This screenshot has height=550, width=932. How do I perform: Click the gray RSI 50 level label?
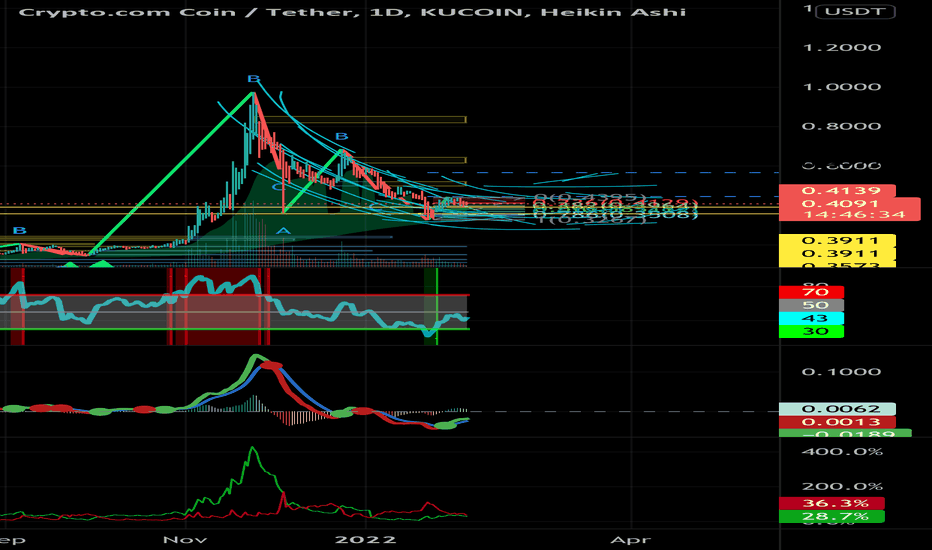point(811,305)
